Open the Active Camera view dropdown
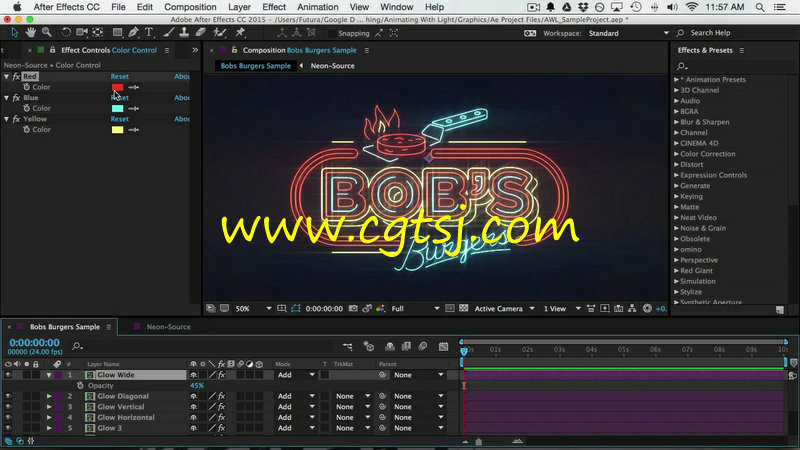The width and height of the screenshot is (800, 450). pos(505,309)
